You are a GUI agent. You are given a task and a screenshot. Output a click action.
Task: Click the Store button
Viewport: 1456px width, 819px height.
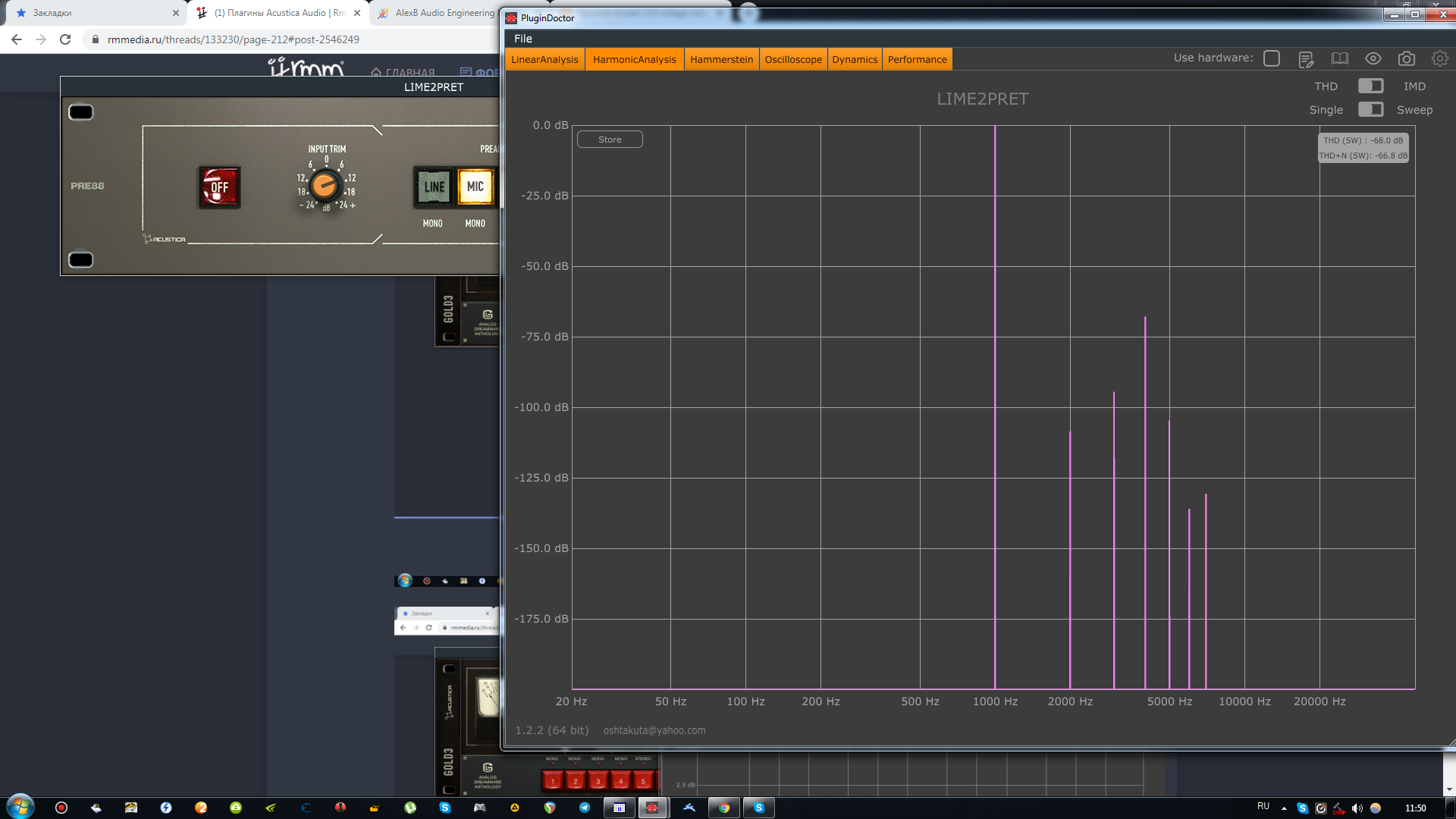tap(610, 140)
